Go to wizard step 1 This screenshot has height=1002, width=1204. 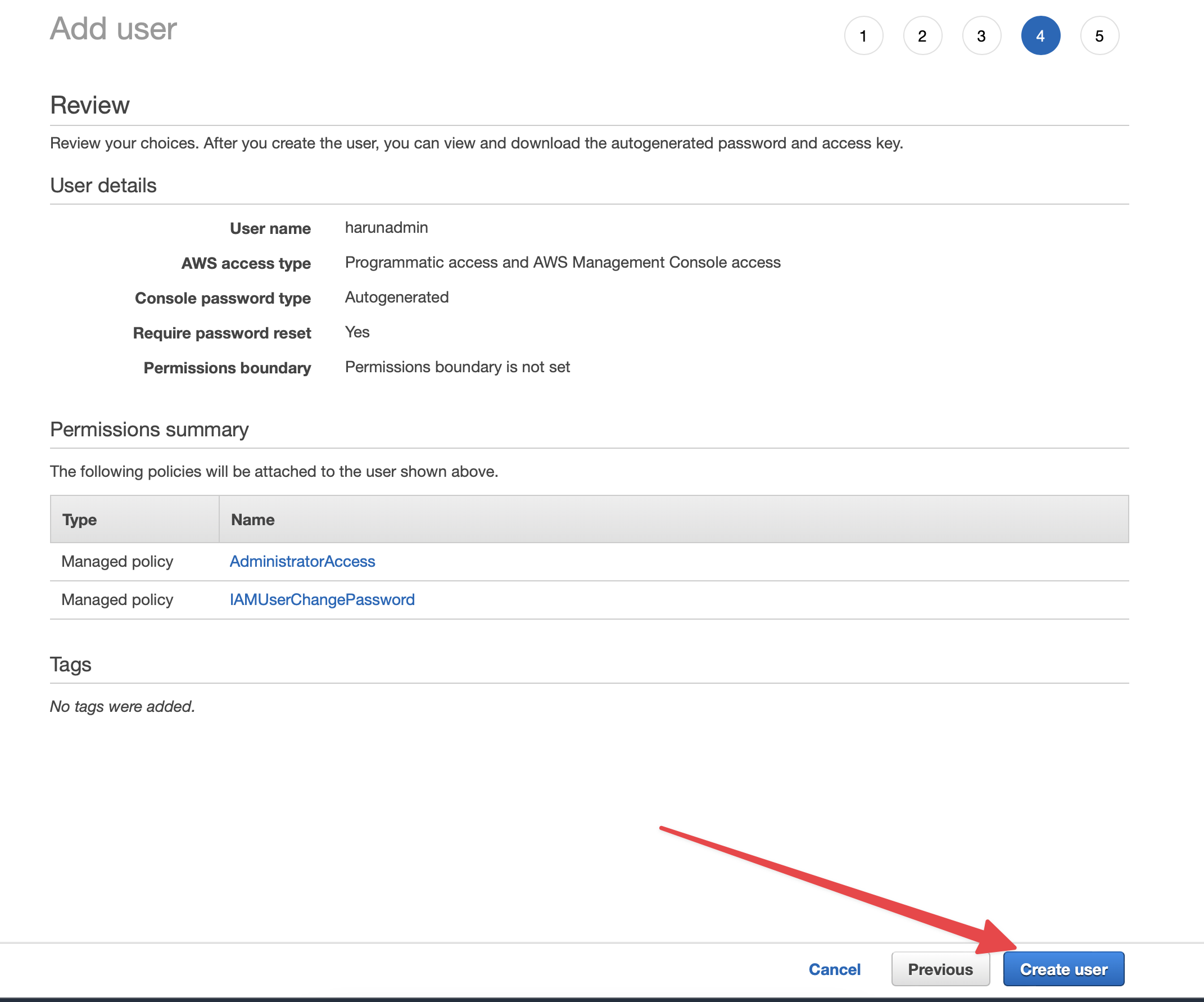[x=863, y=36]
